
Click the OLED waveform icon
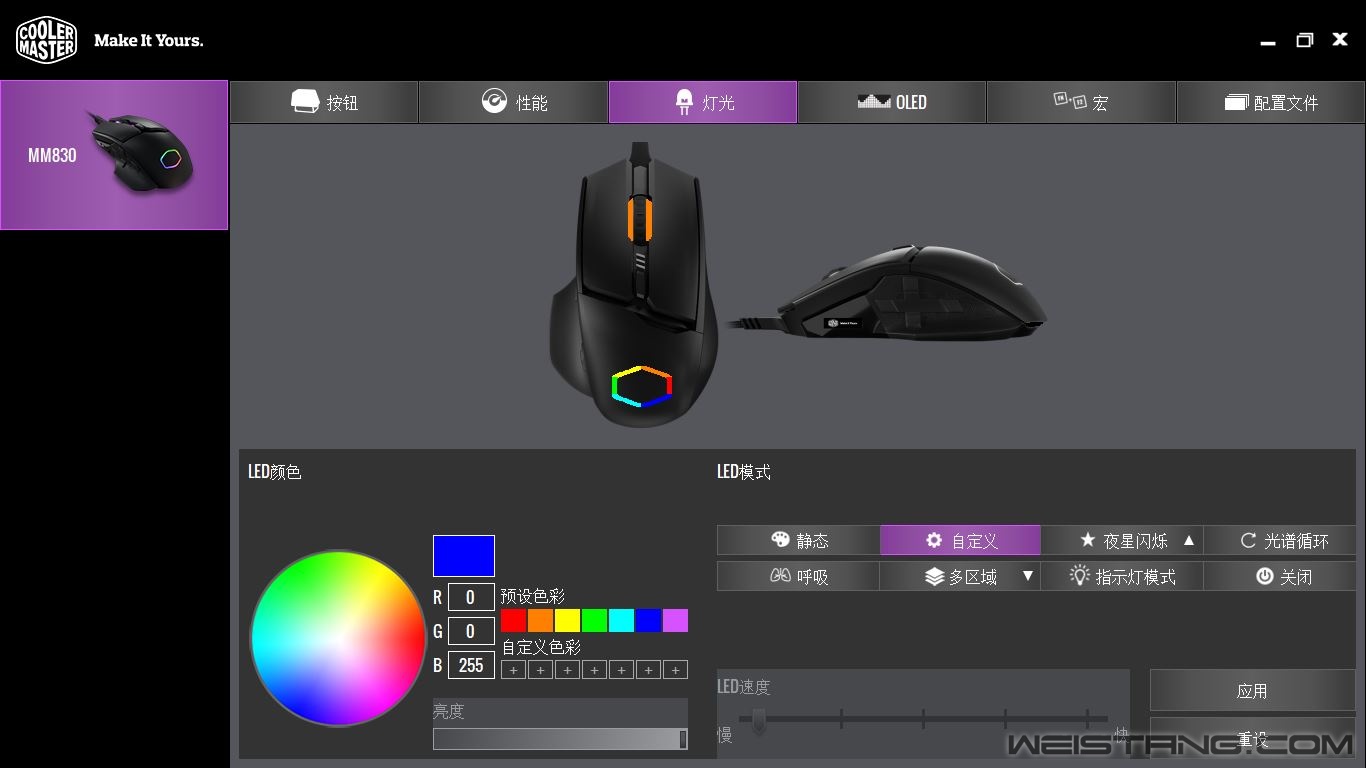point(874,101)
